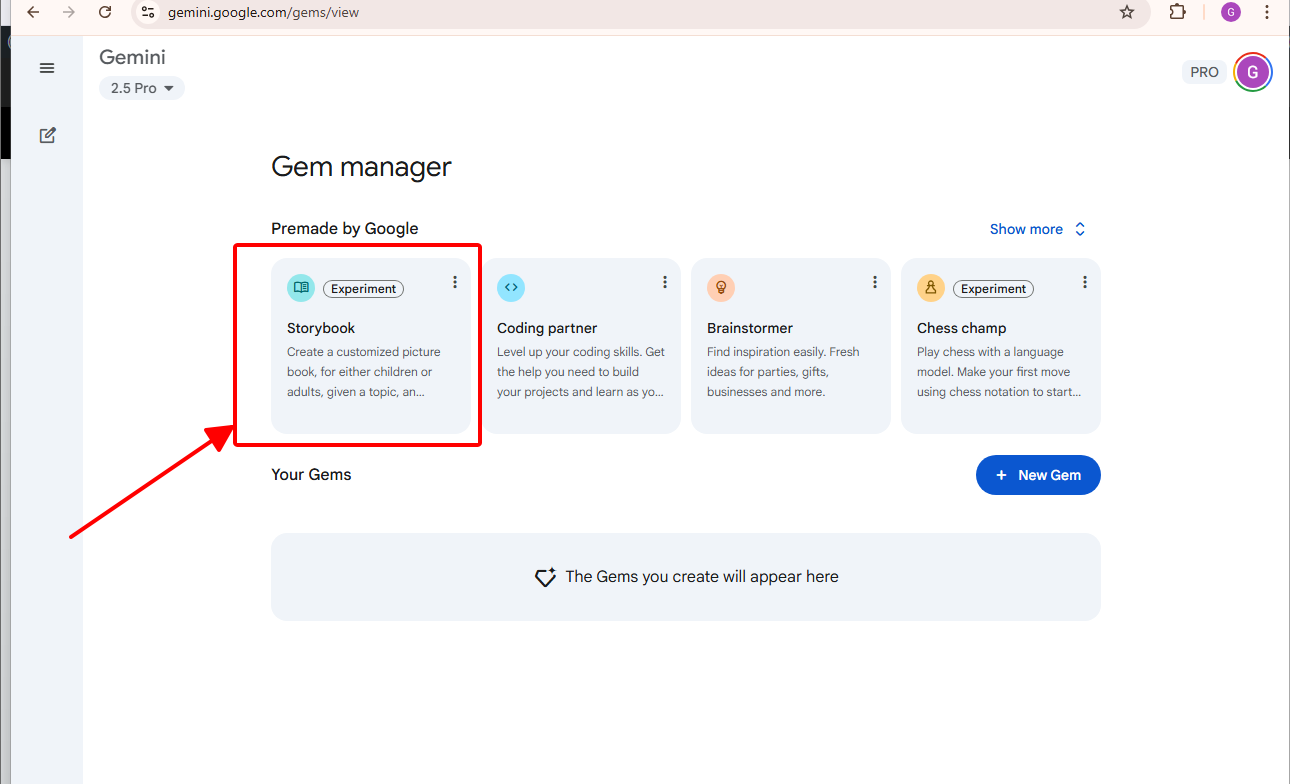Screen dimensions: 1290x784
Task: Start a new chat with pencil icon
Action: click(47, 135)
